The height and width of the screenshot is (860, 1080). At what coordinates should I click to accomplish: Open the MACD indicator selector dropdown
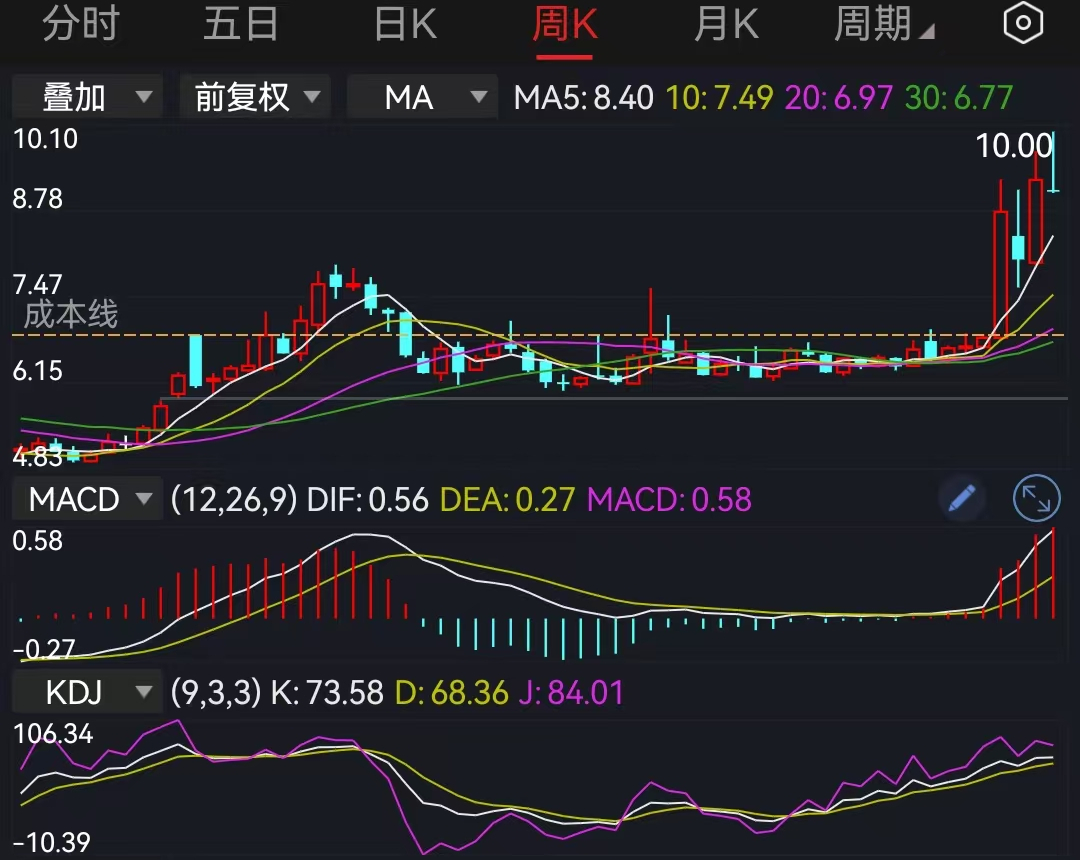click(x=86, y=498)
